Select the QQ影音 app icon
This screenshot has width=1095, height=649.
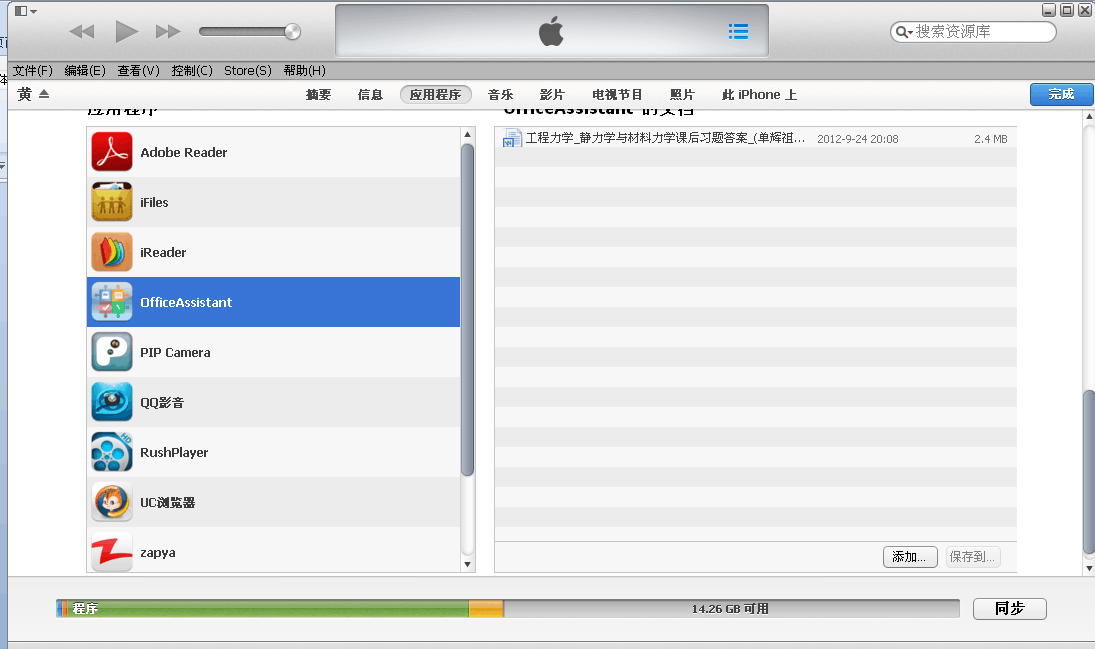112,402
